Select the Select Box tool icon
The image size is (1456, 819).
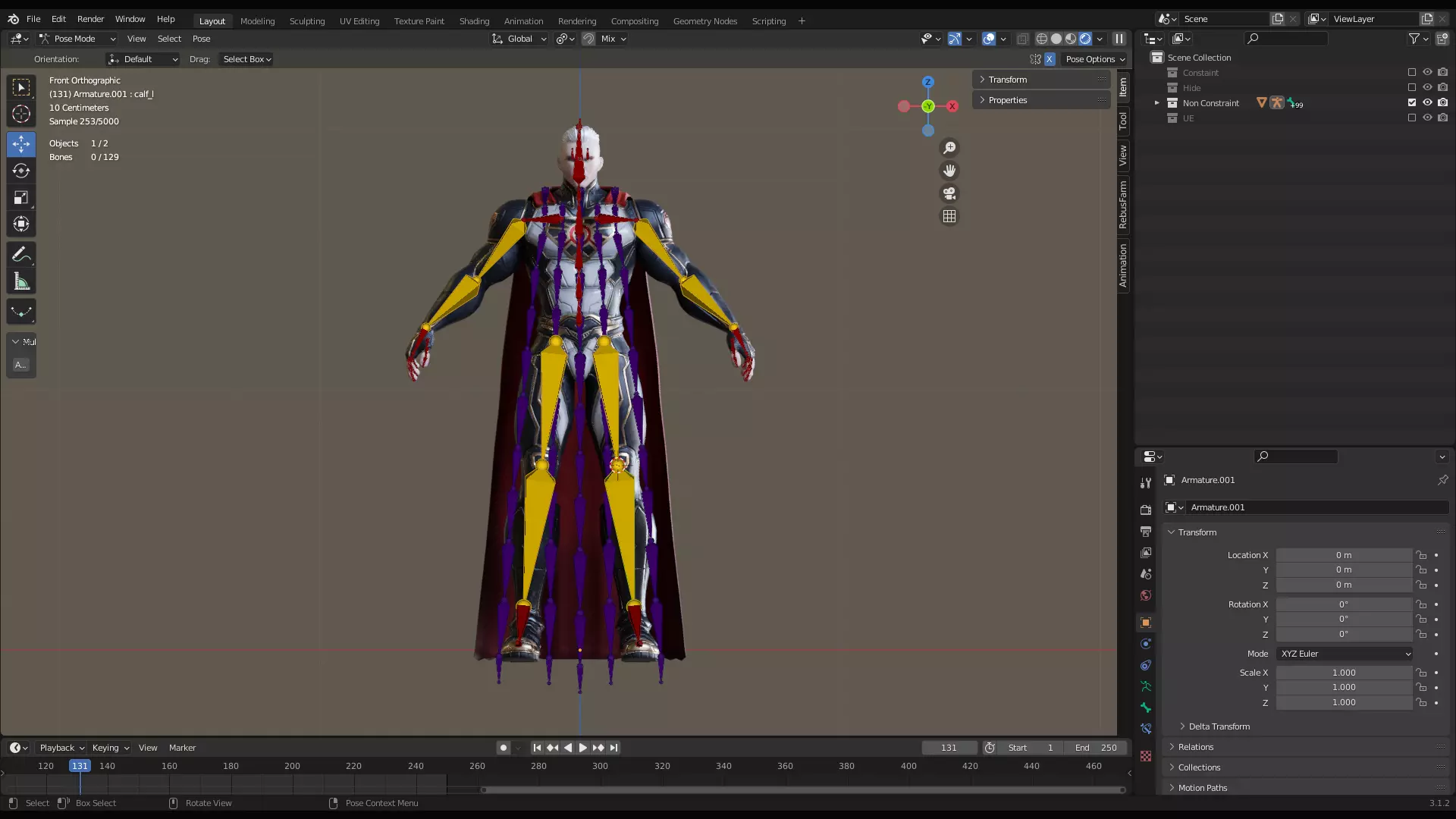pos(21,87)
